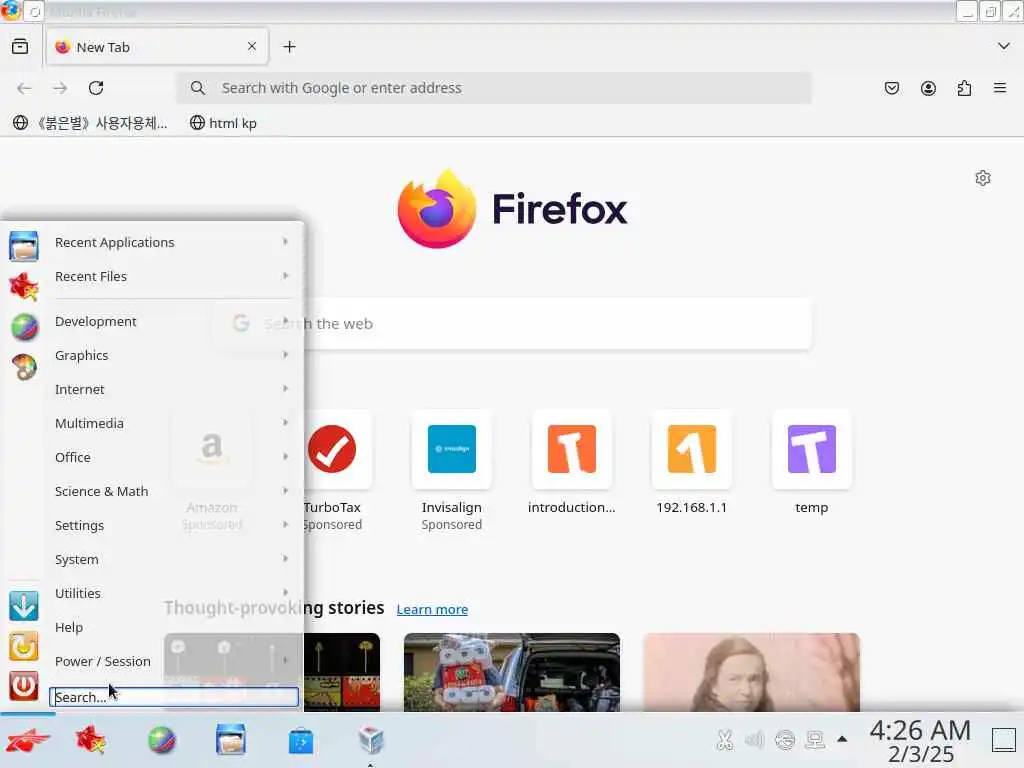The width and height of the screenshot is (1024, 768).
Task: Expand Recent Applications submenu
Action: 173,242
